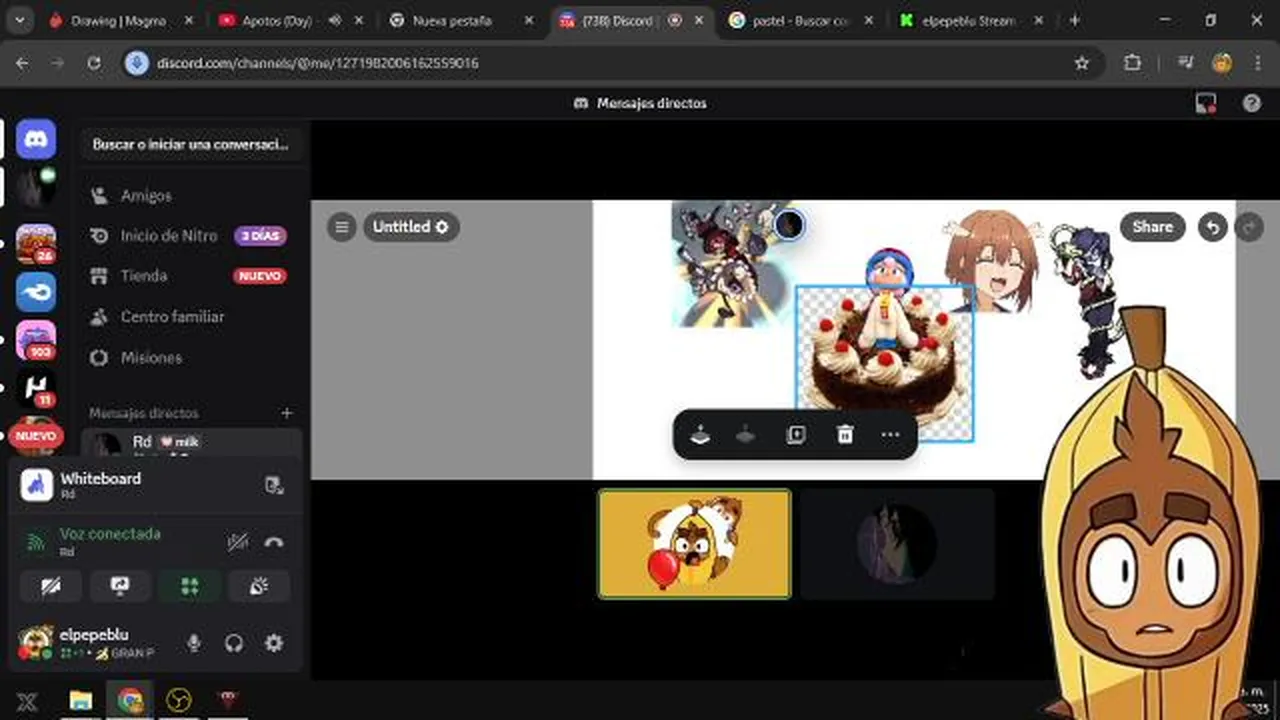
Task: Open the Misiones page
Action: click(x=191, y=357)
